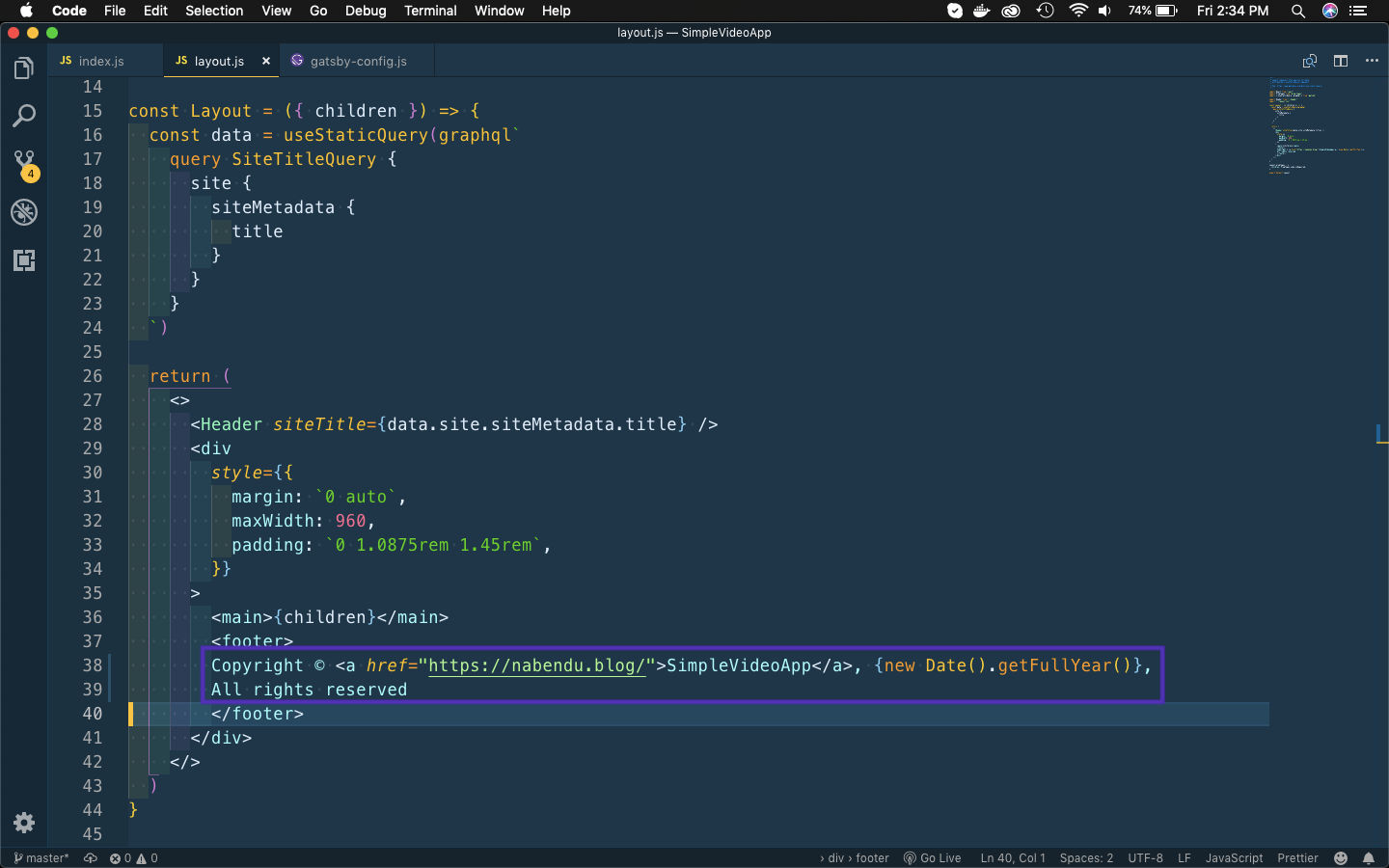Open the Extensions view in activity bar

(24, 260)
